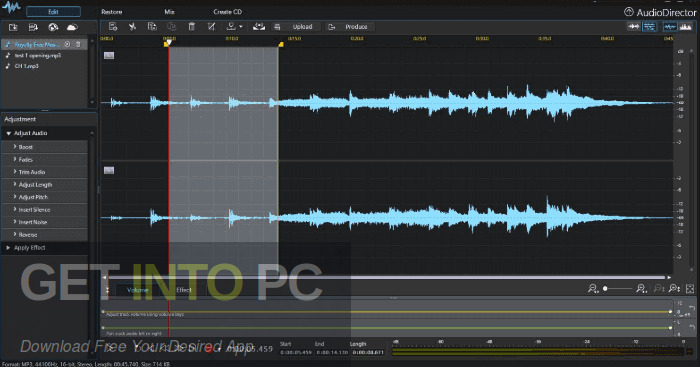Expand the Adjust Pitch option

44,197
